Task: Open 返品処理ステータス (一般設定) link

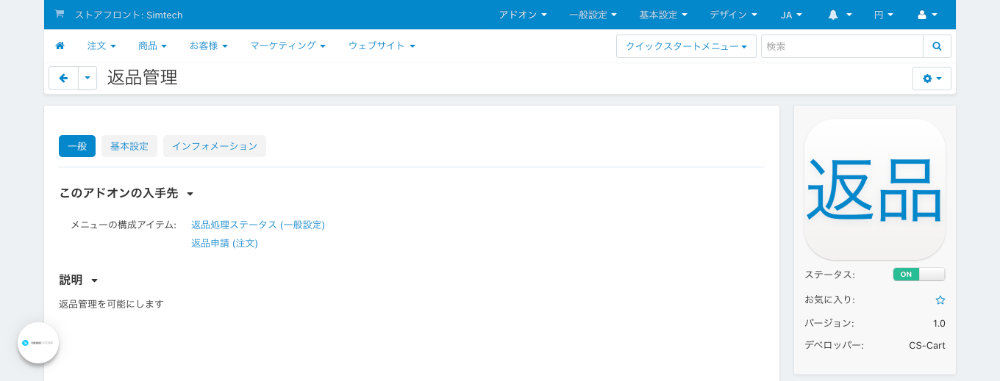Action: pyautogui.click(x=258, y=225)
